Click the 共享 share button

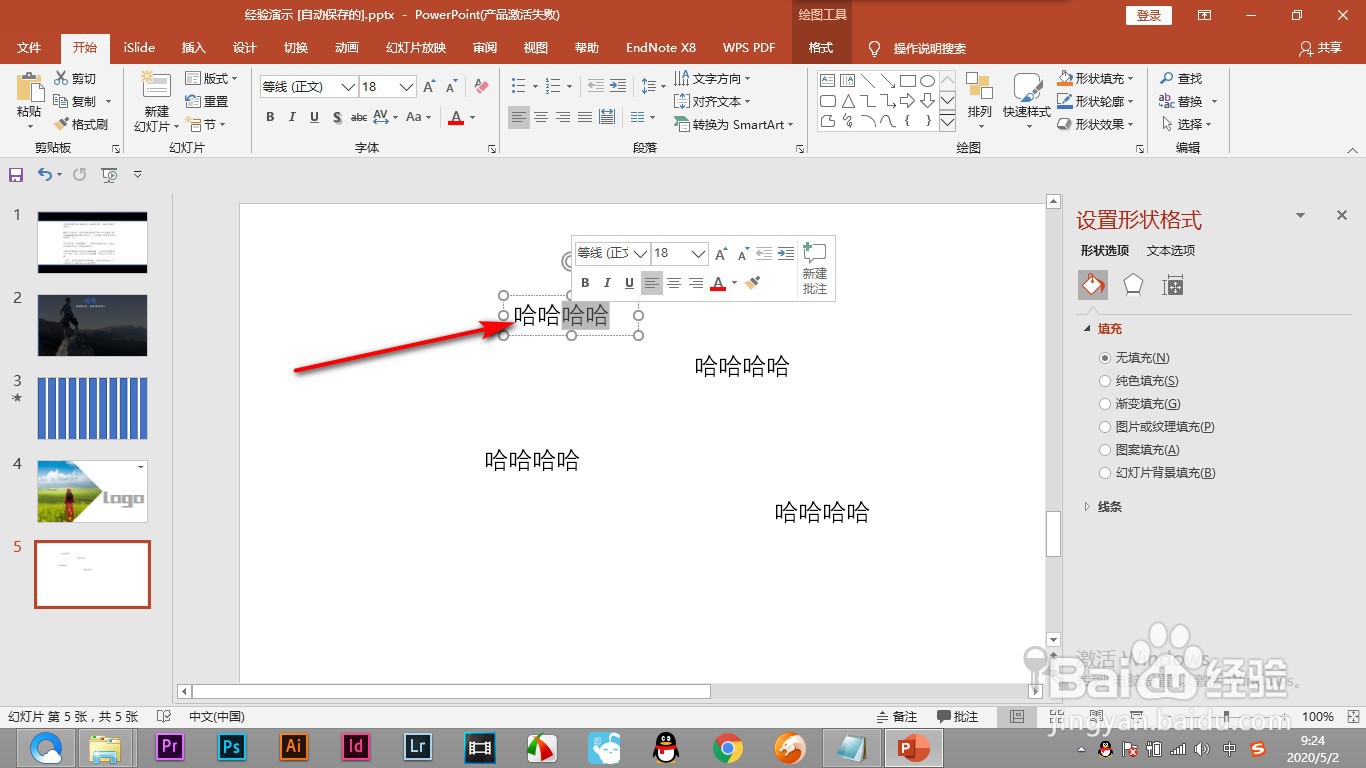(1320, 48)
